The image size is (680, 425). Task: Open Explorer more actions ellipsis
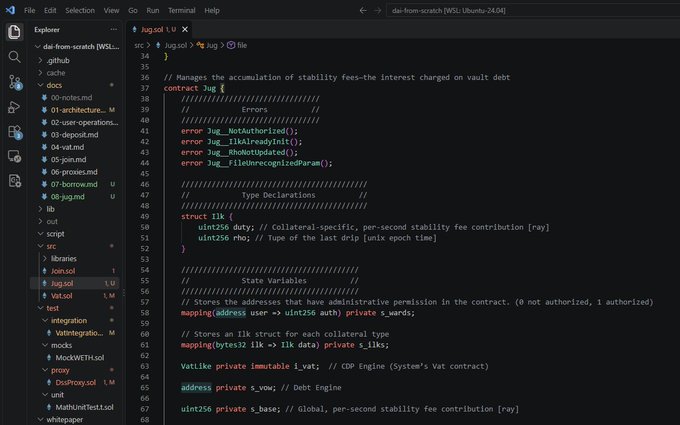(x=114, y=29)
